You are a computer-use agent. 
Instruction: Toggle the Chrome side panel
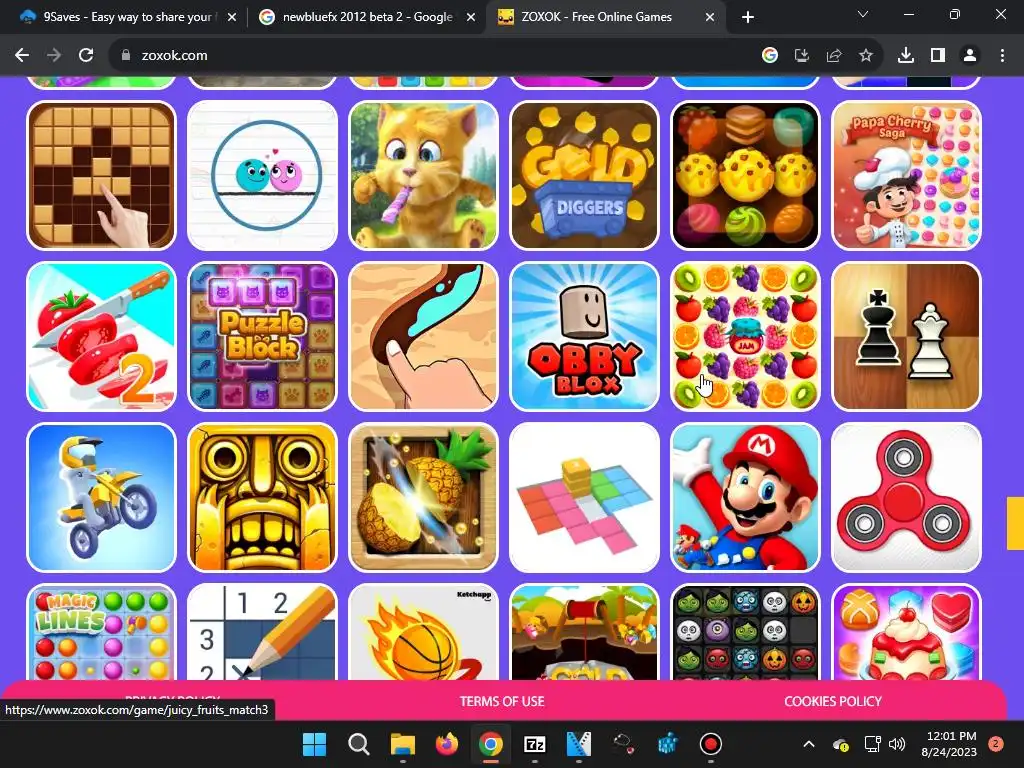tap(938, 56)
